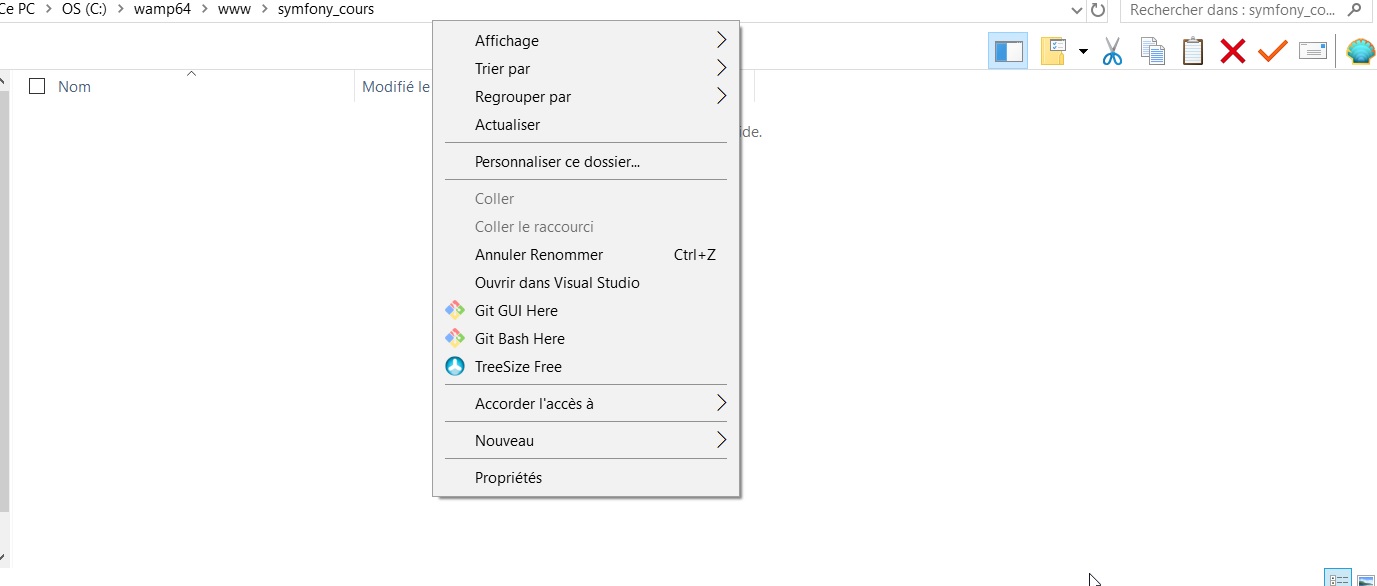Click the Copy documents toolbar icon
Image resolution: width=1377 pixels, height=586 pixels.
pyautogui.click(x=1153, y=51)
